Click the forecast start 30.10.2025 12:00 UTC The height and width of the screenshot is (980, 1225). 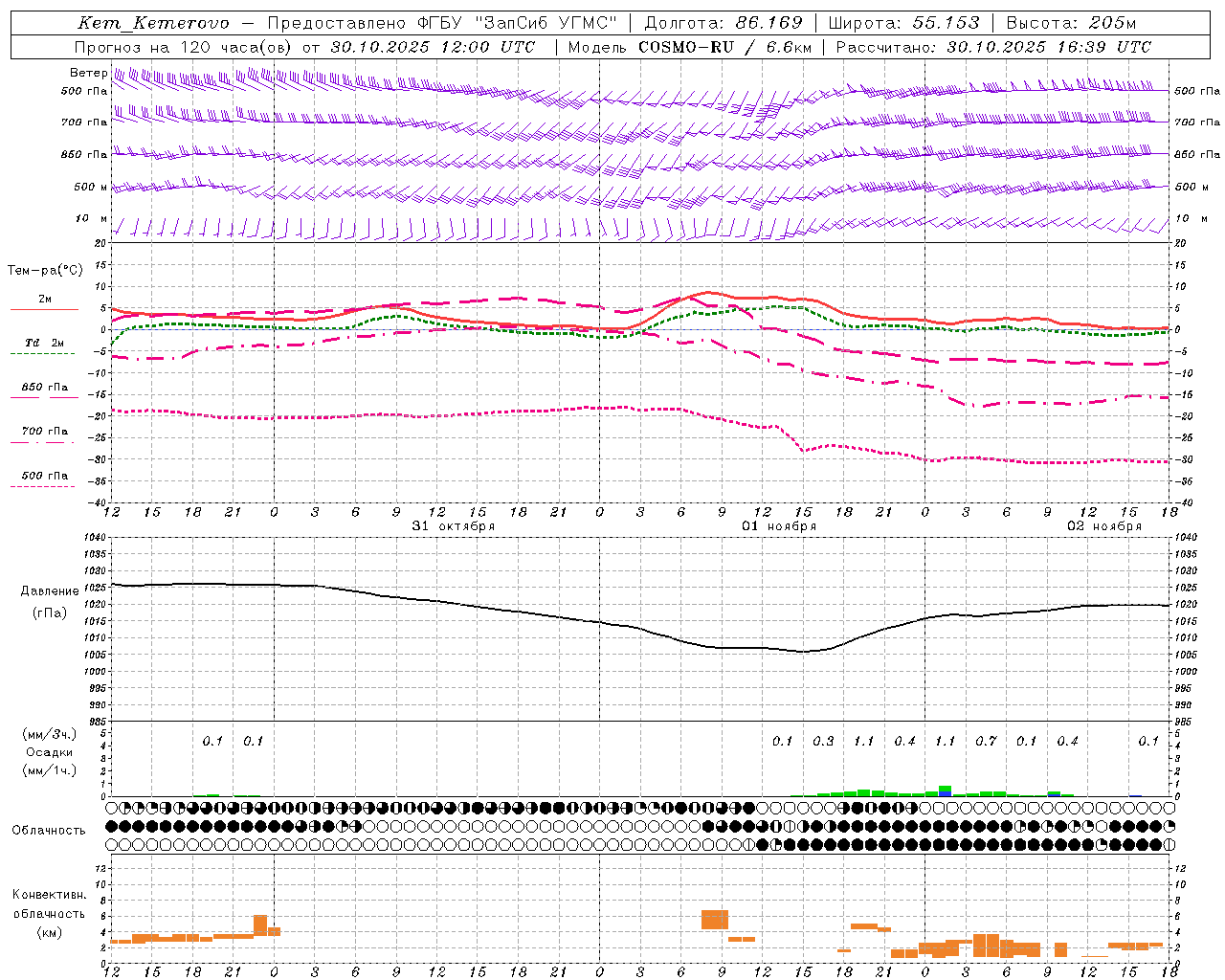click(433, 47)
